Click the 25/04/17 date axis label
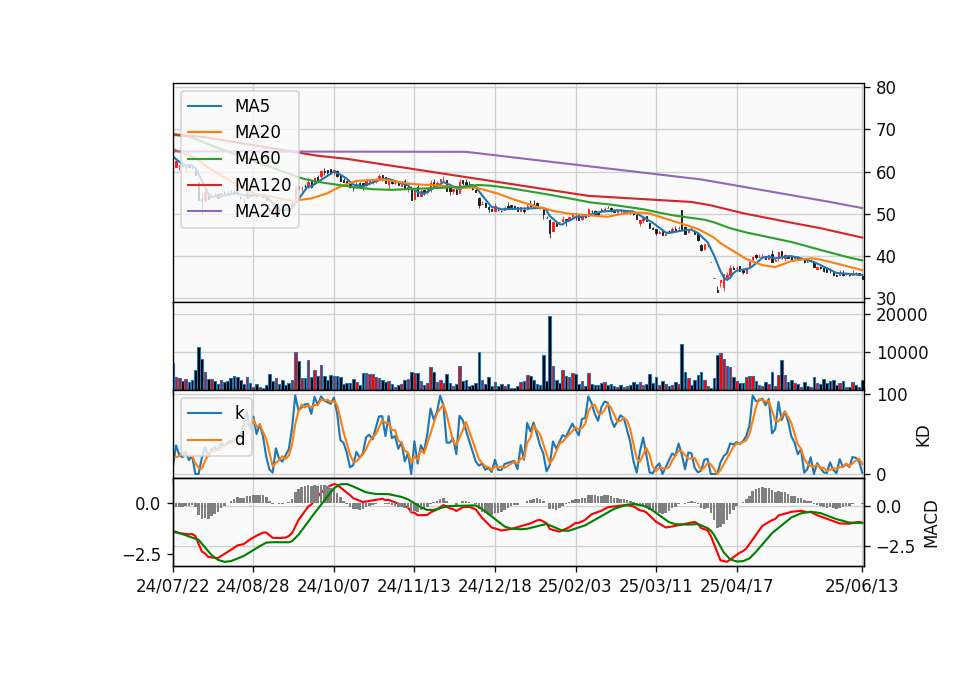The image size is (960, 690). pos(737,586)
